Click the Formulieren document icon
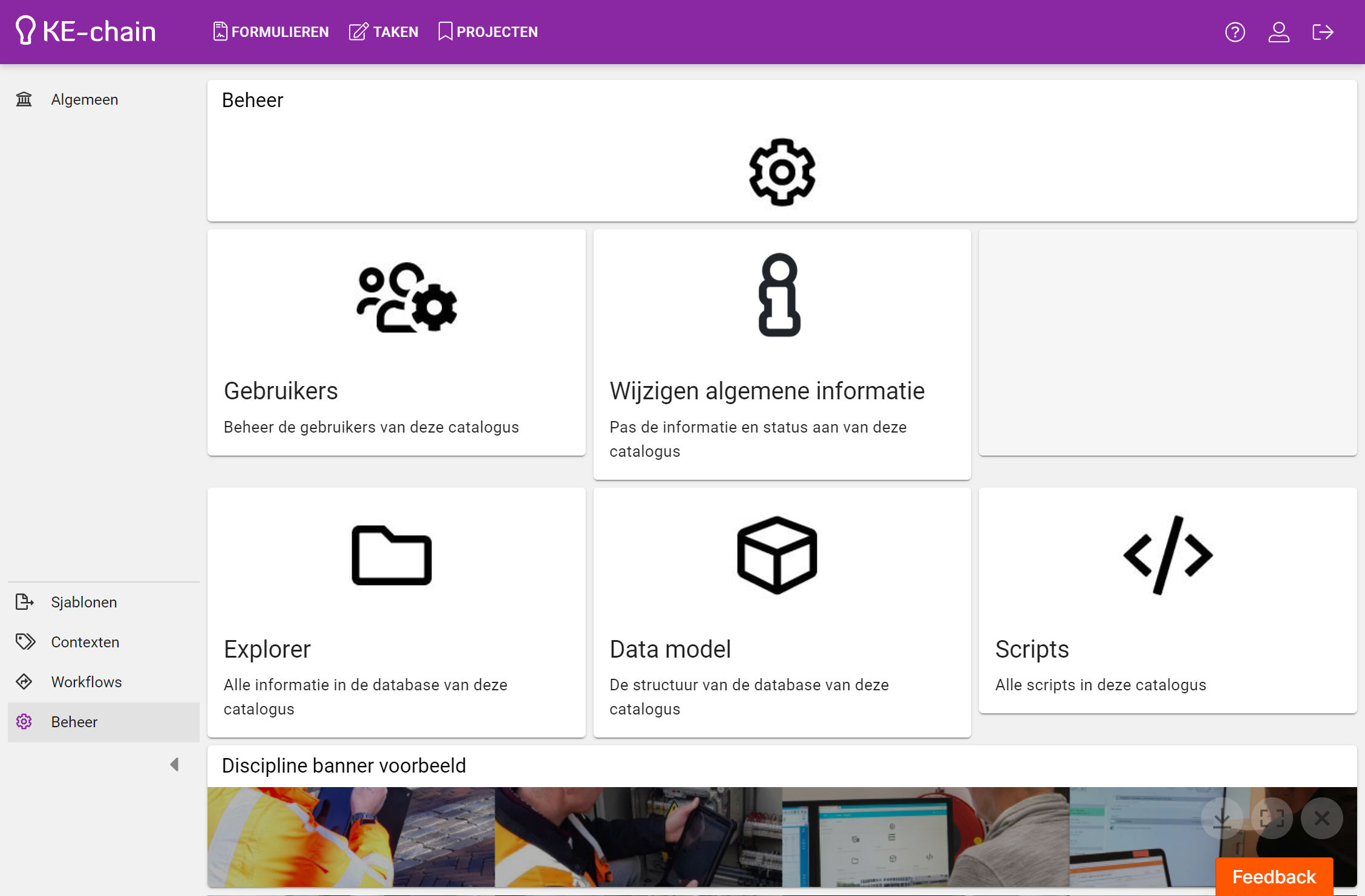The image size is (1365, 896). 220,31
